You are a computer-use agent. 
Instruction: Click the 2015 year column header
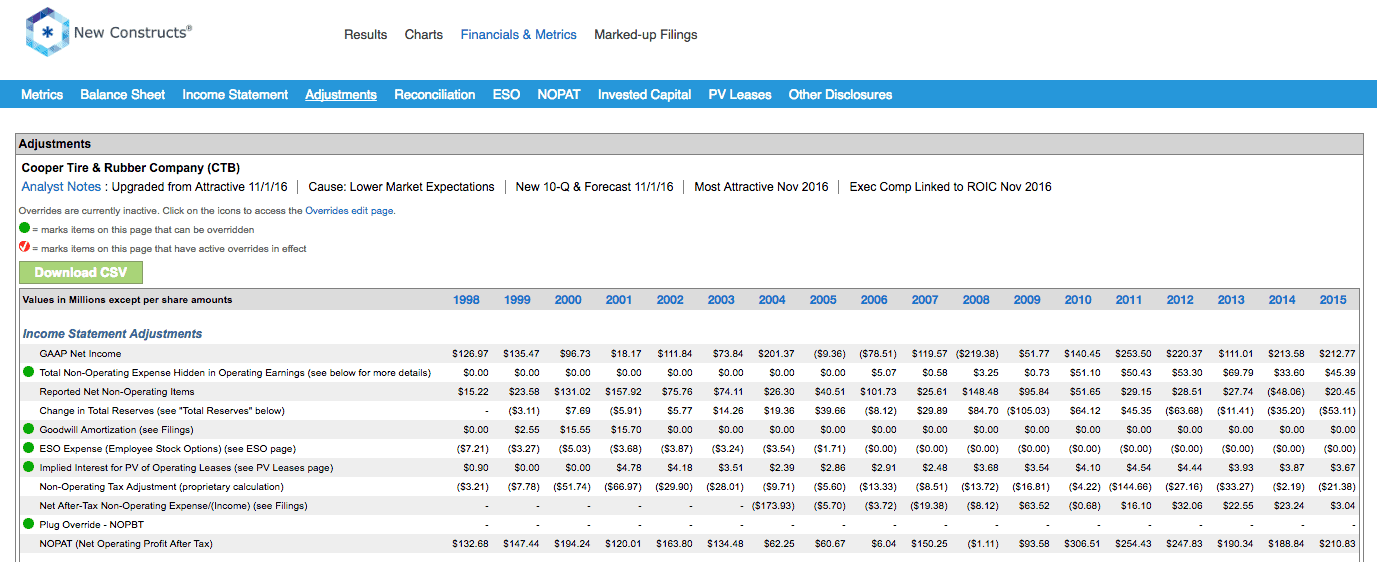click(1333, 300)
